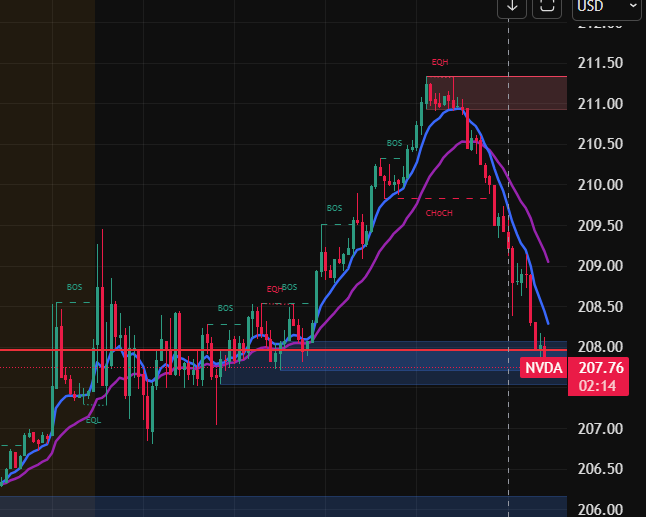
Task: Select the EQL label near 207.00
Action: tap(93, 420)
